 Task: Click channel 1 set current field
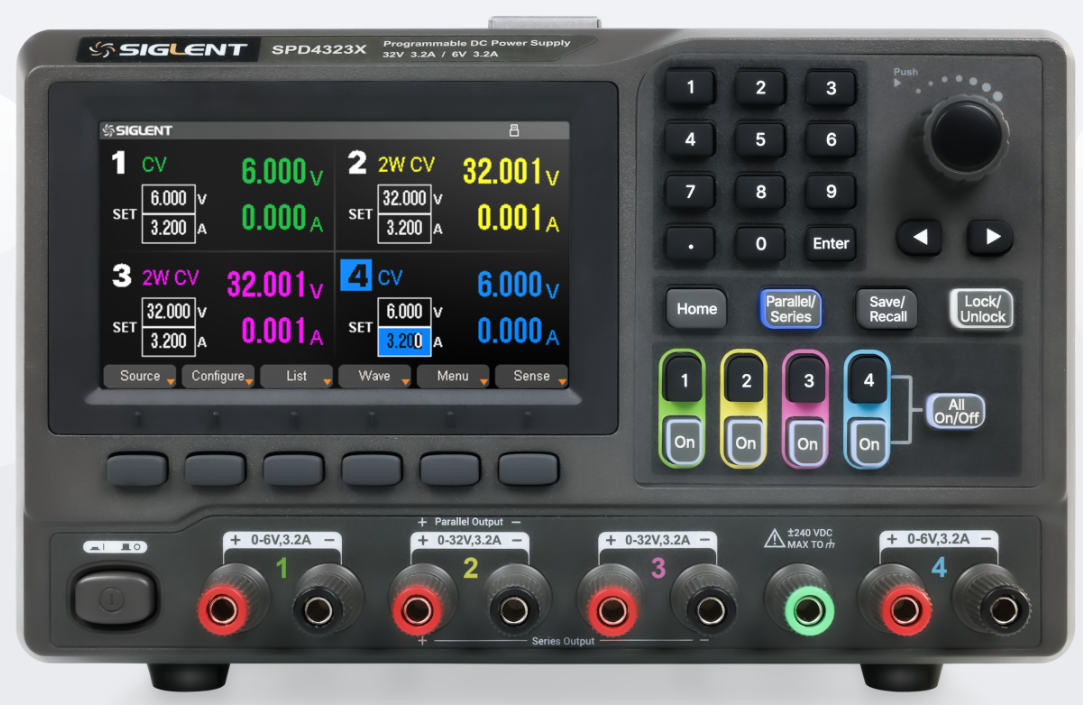169,228
